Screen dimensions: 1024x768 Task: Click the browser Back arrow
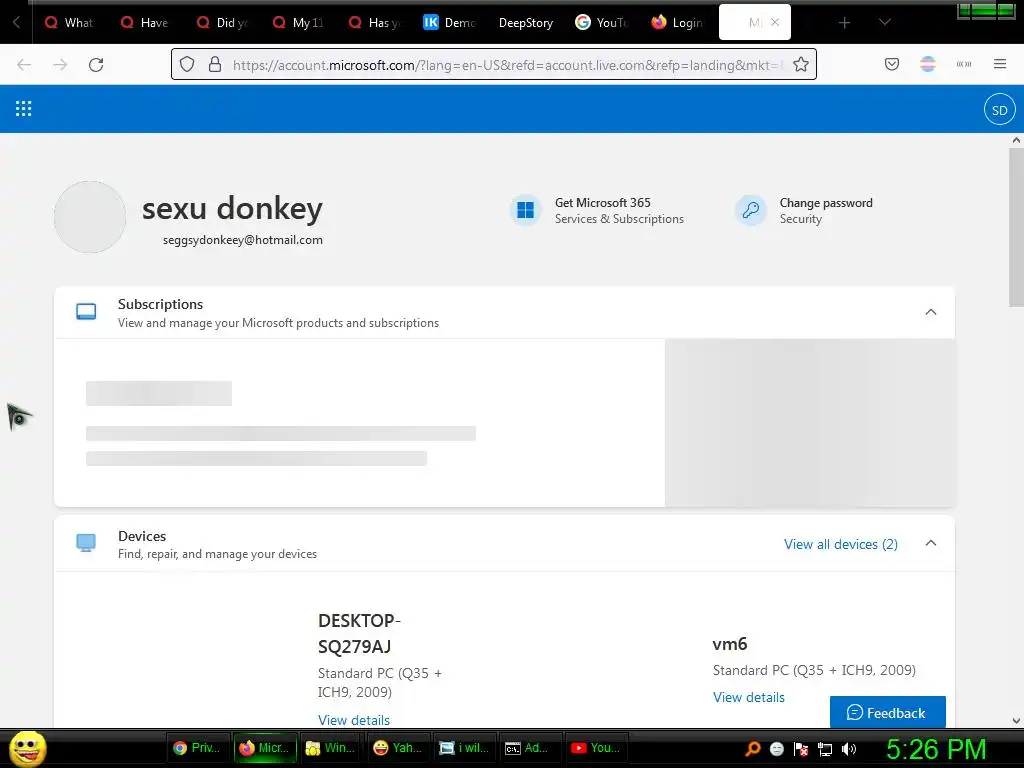click(x=24, y=65)
